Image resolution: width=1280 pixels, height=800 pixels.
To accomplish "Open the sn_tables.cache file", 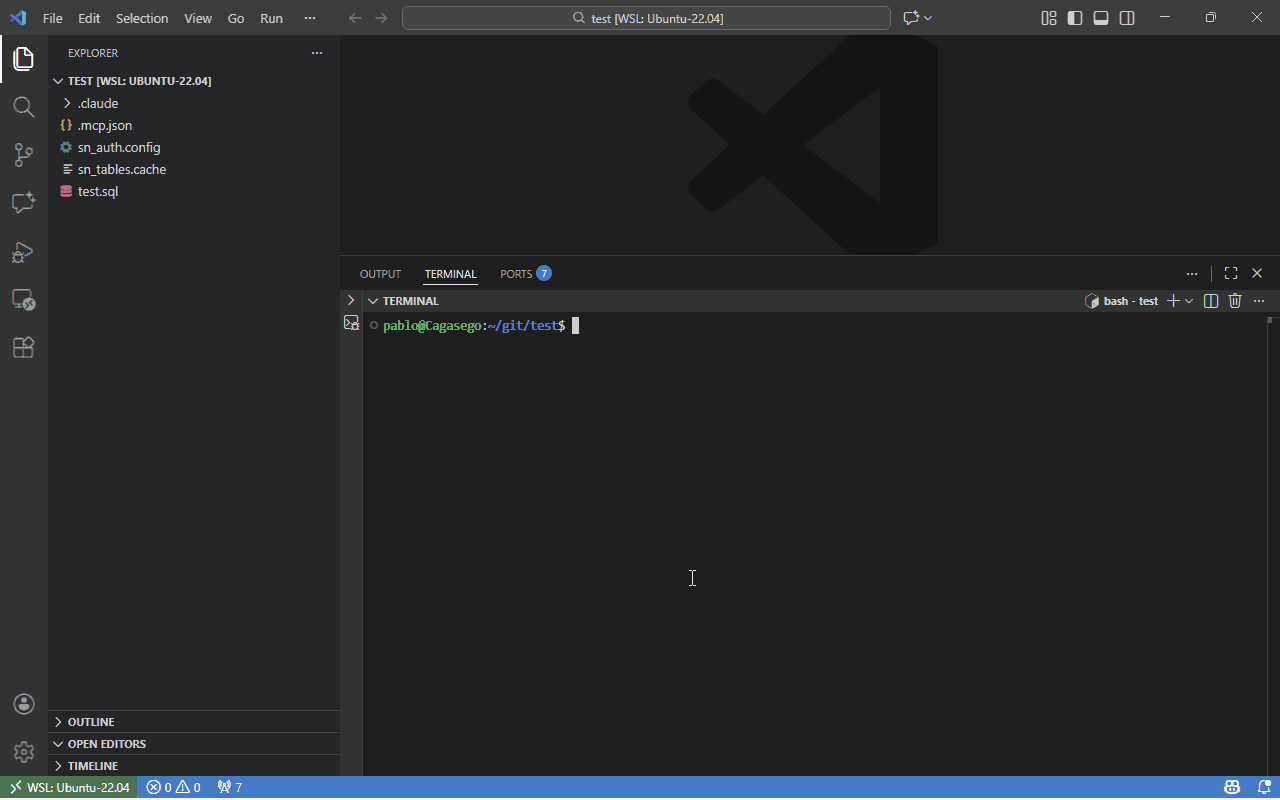I will [194, 169].
